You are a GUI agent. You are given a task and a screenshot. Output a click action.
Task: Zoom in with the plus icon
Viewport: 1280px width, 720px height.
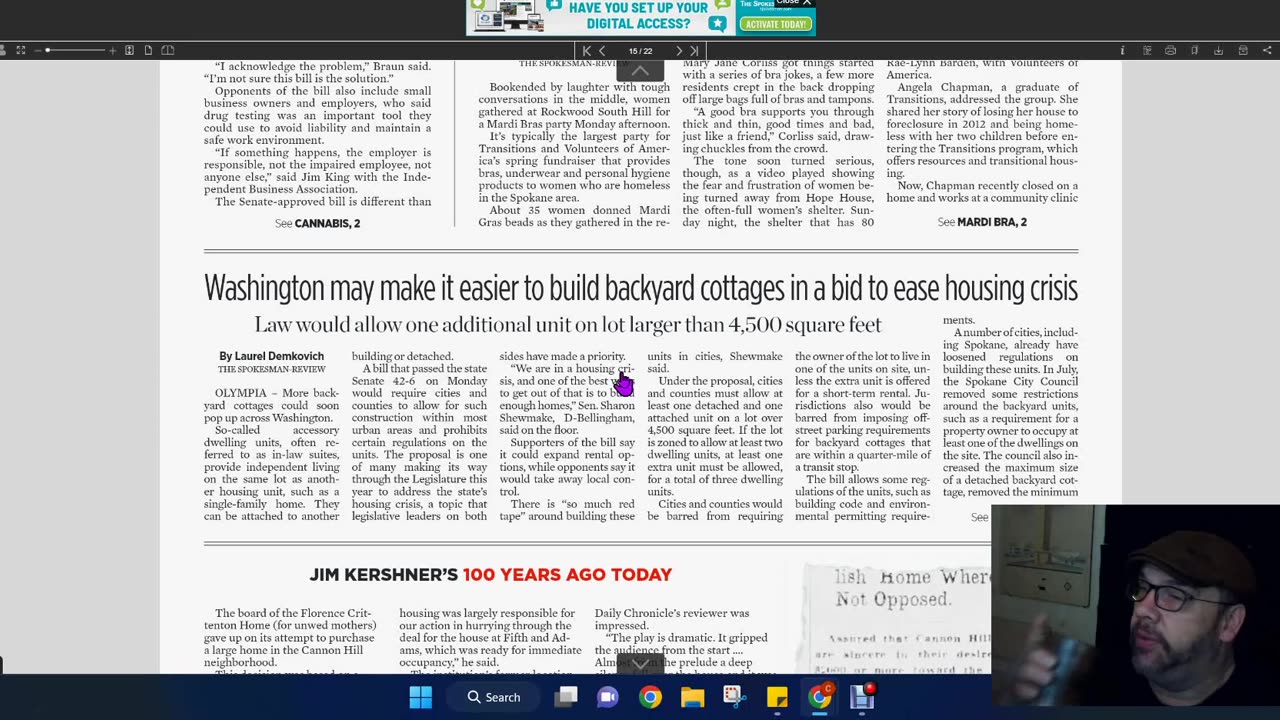click(x=112, y=51)
